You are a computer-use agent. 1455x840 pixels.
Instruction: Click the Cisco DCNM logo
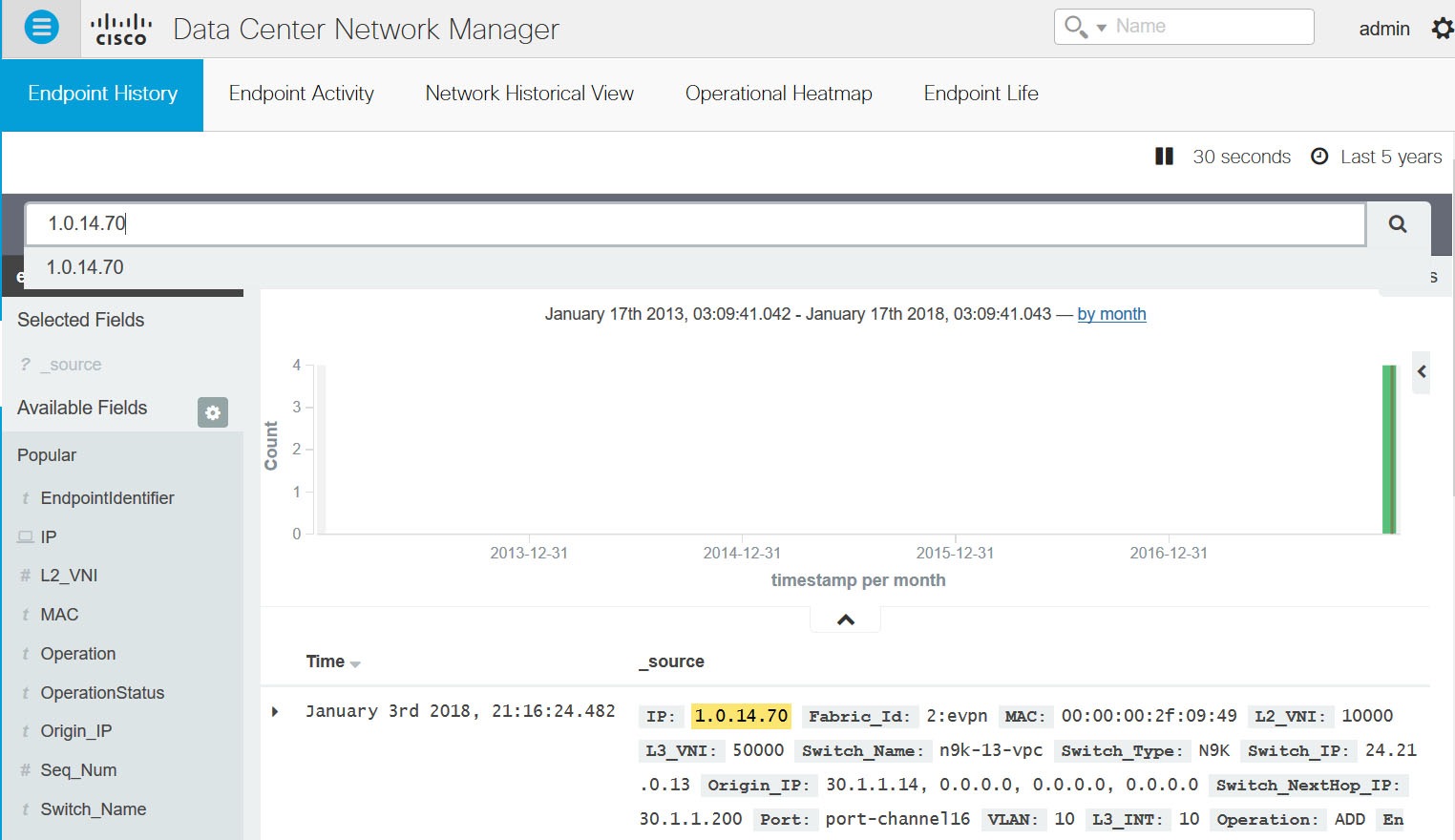click(120, 28)
